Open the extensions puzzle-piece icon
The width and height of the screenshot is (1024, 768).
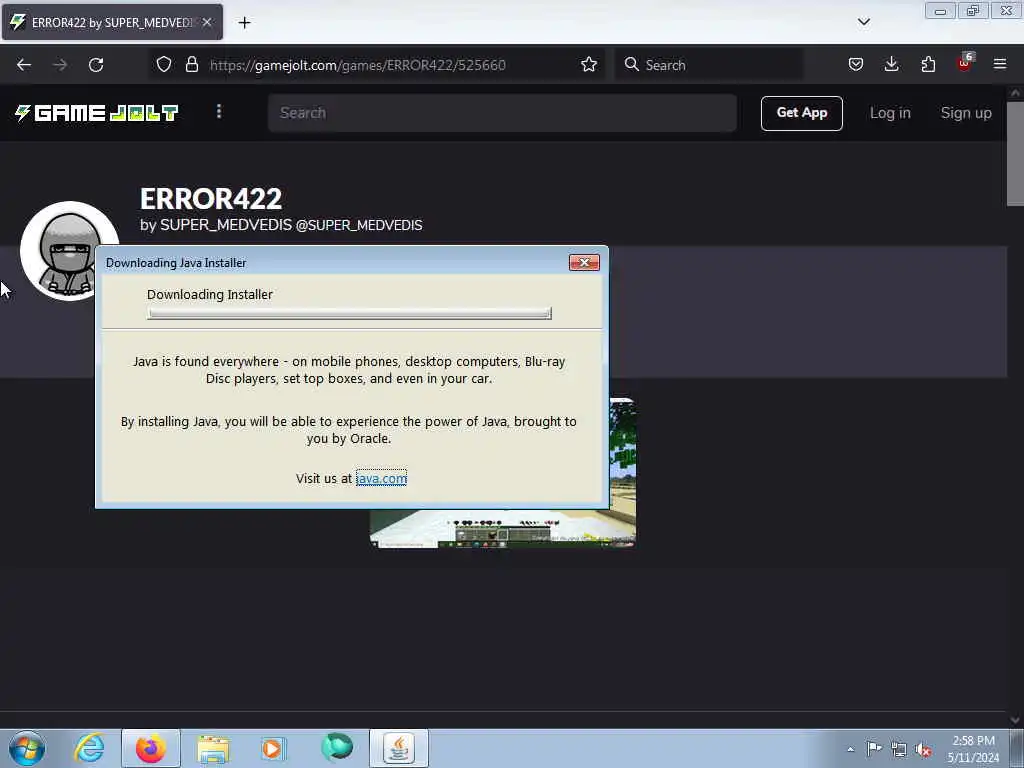[x=928, y=65]
